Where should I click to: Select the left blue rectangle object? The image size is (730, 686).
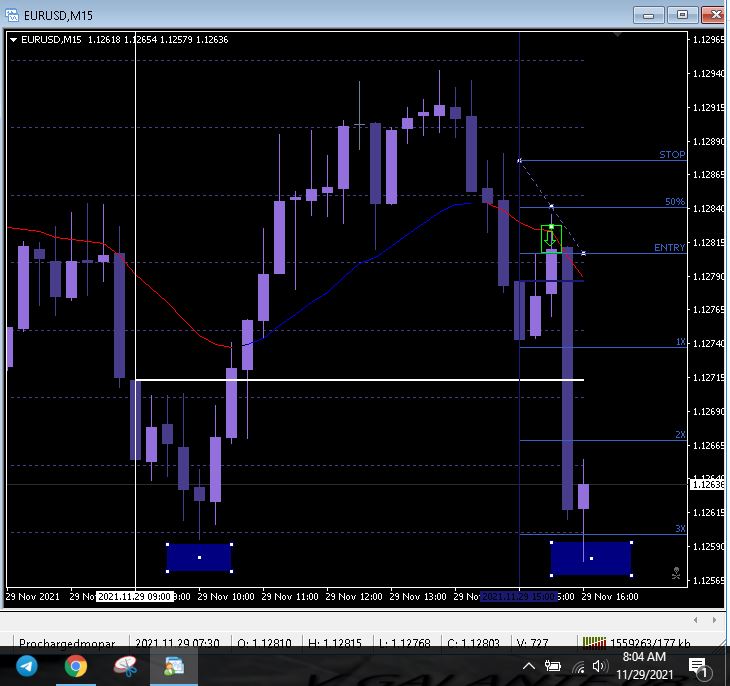[199, 557]
